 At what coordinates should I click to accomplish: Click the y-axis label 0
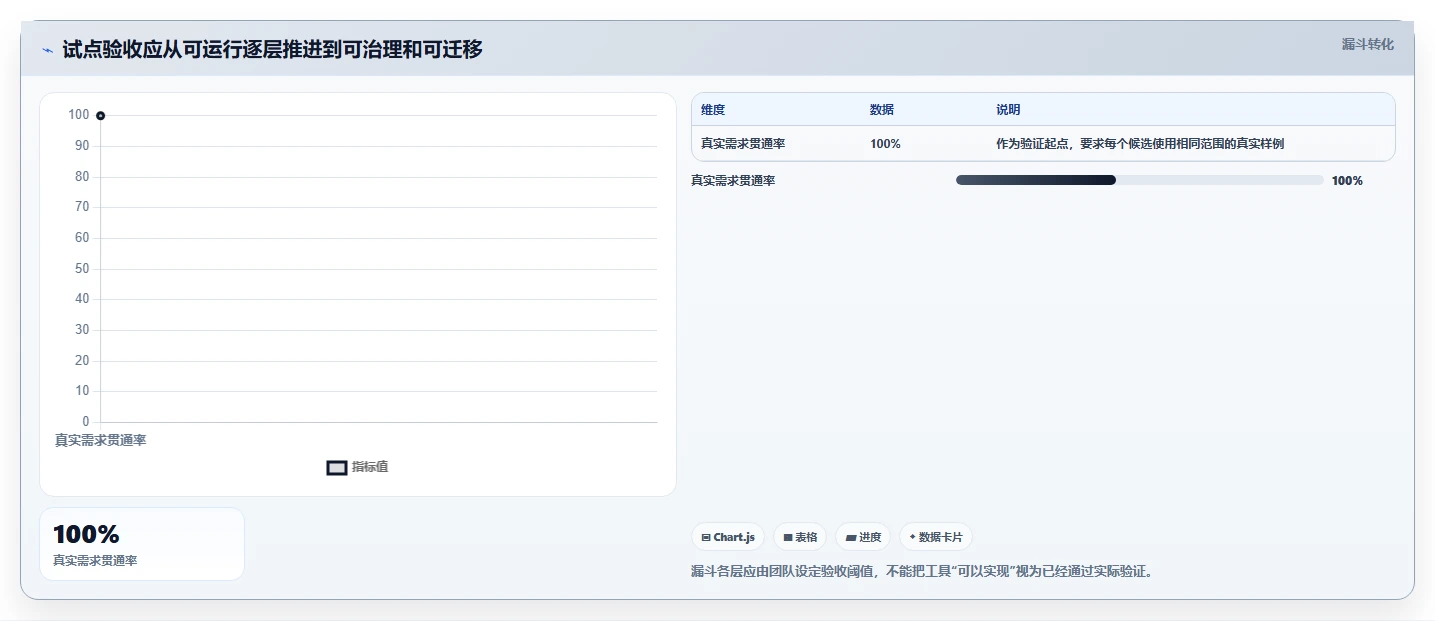tap(86, 422)
